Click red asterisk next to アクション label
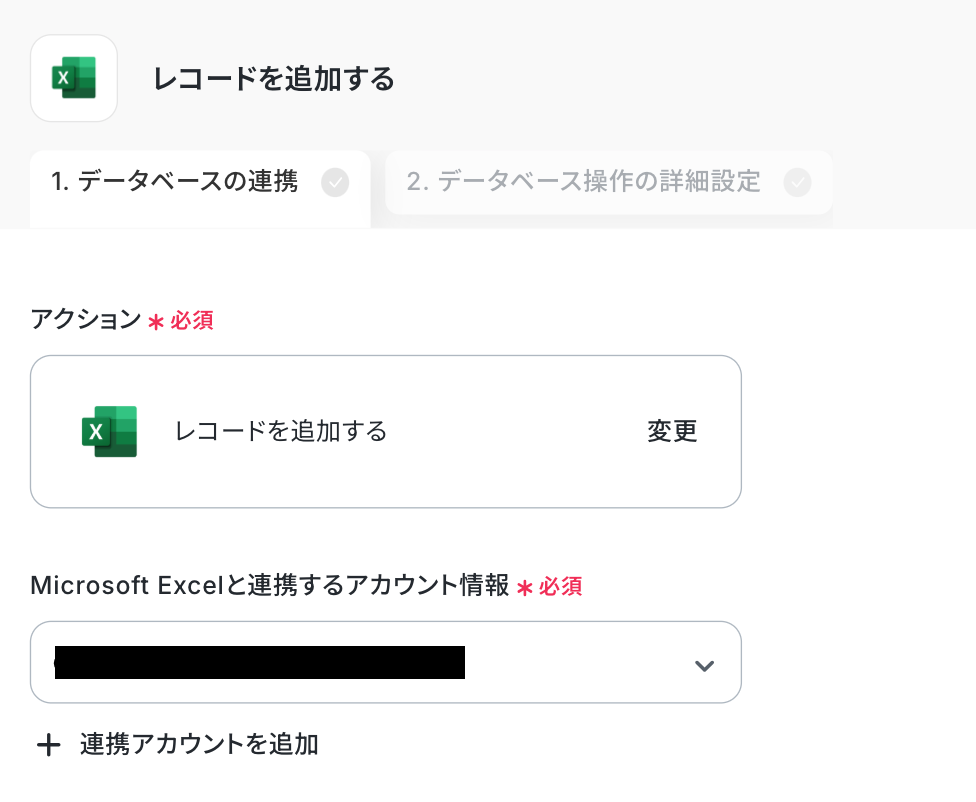976x802 pixels. tap(155, 322)
